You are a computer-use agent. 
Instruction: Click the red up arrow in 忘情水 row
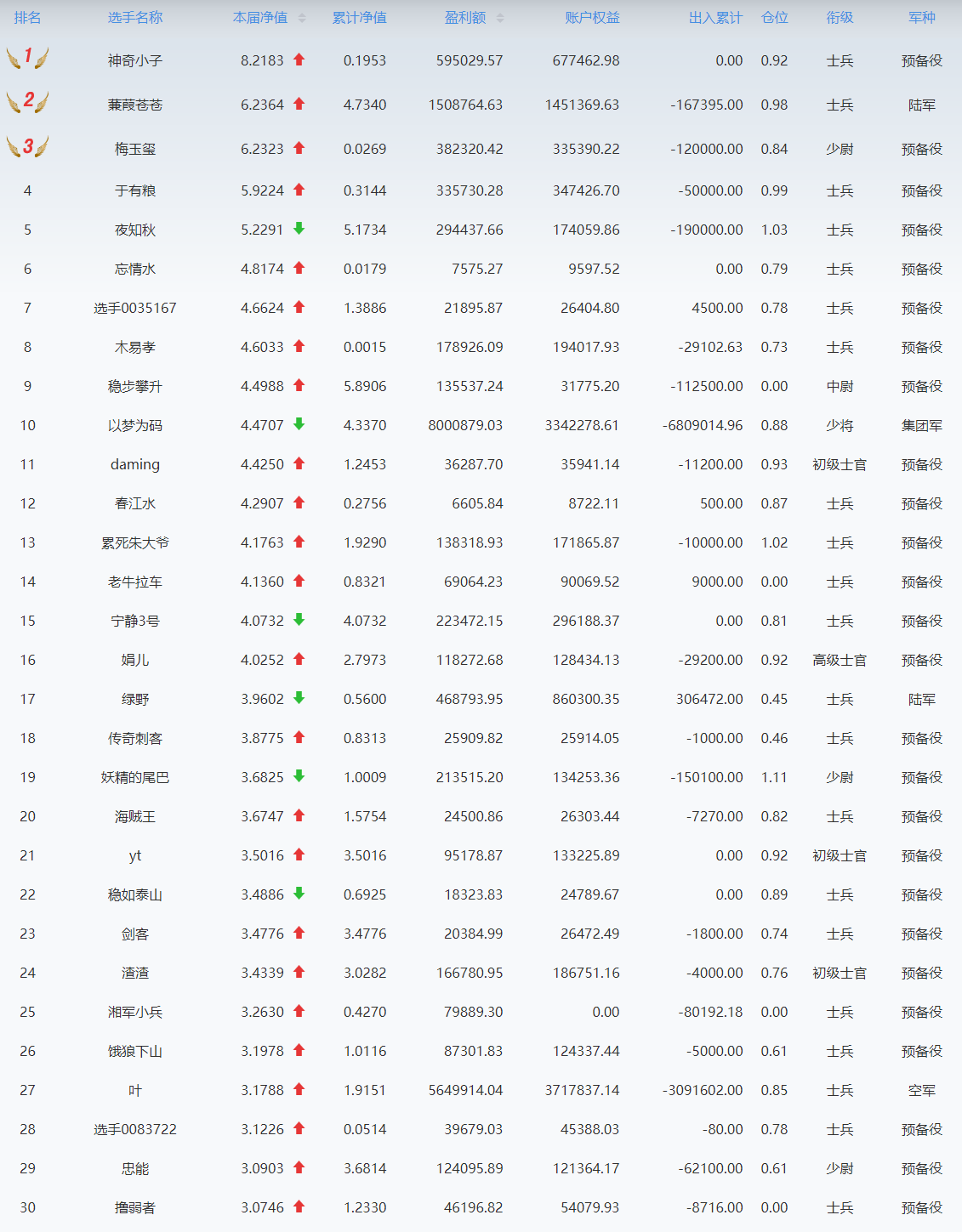(299, 268)
